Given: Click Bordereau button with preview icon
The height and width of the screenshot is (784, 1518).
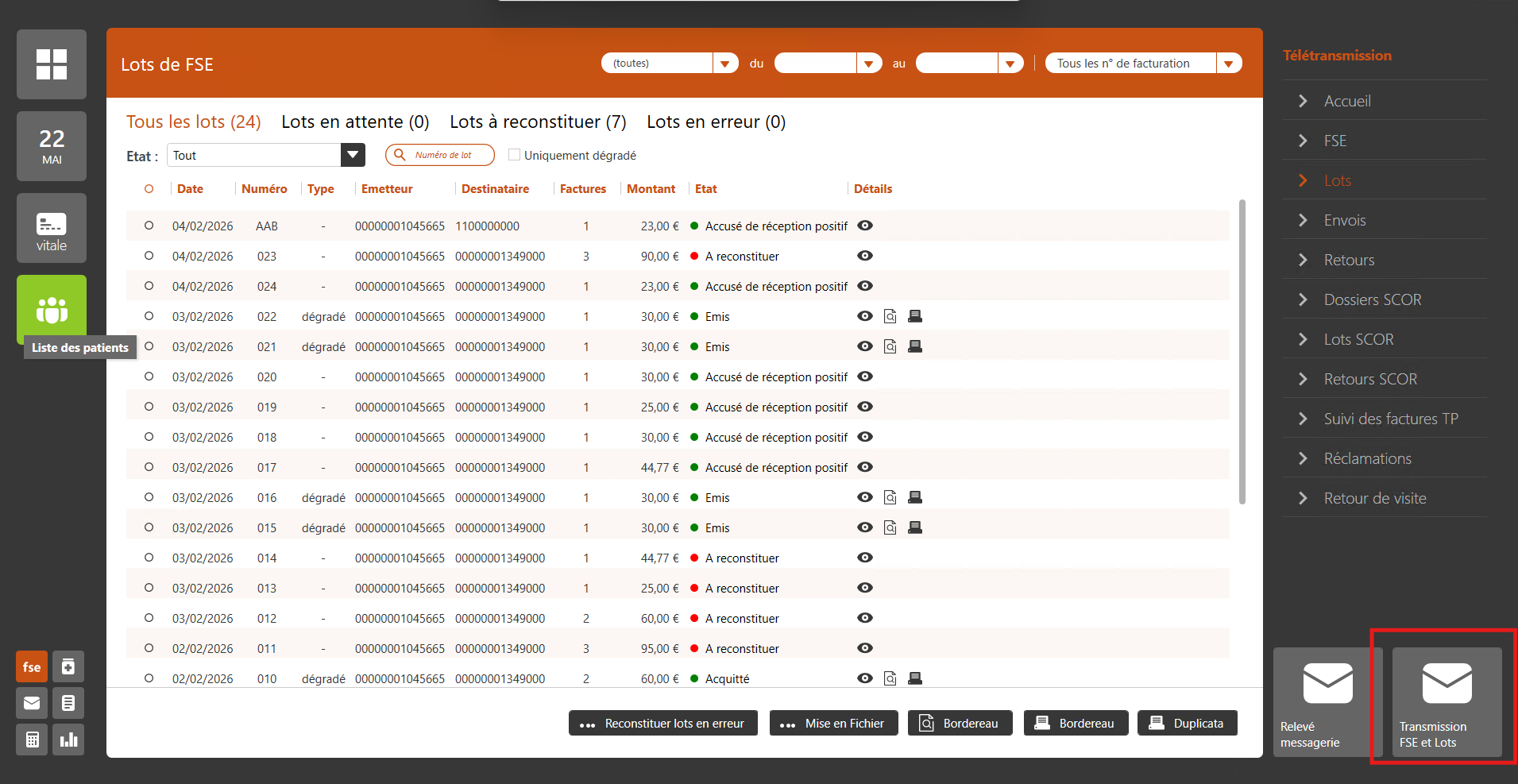Looking at the screenshot, I should click(x=960, y=723).
